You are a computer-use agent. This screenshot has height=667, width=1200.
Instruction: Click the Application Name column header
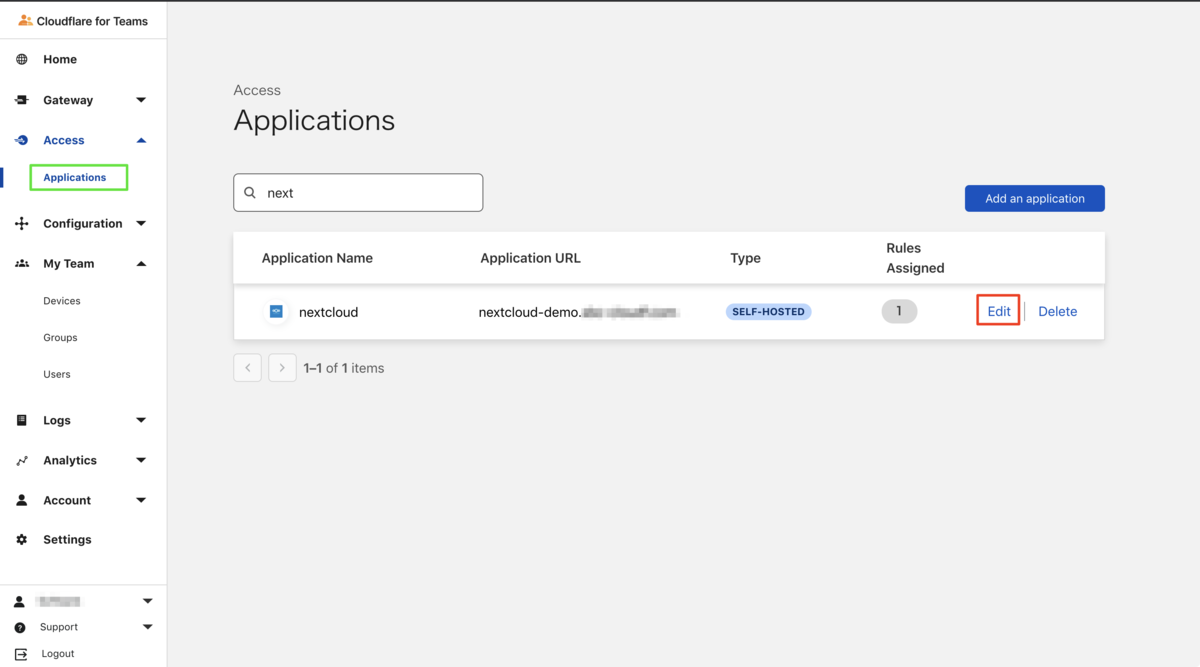coord(317,258)
